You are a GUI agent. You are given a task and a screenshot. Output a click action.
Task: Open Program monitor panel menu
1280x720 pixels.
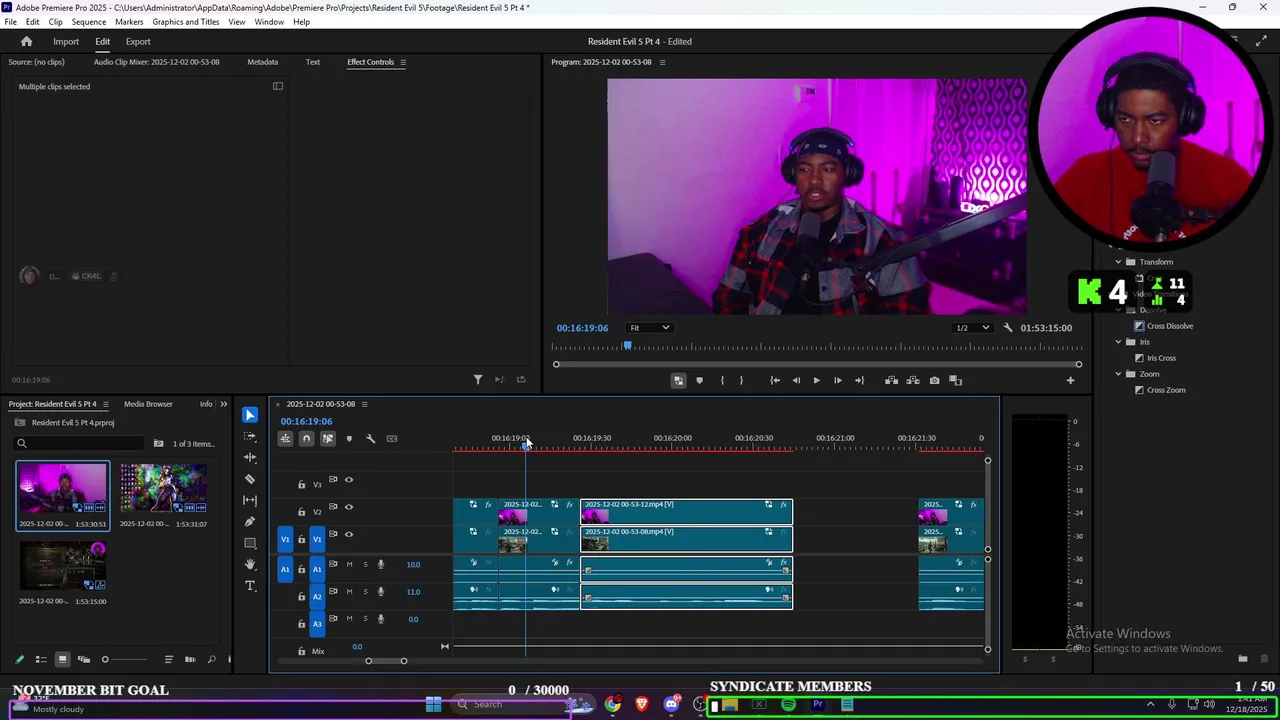tap(662, 62)
